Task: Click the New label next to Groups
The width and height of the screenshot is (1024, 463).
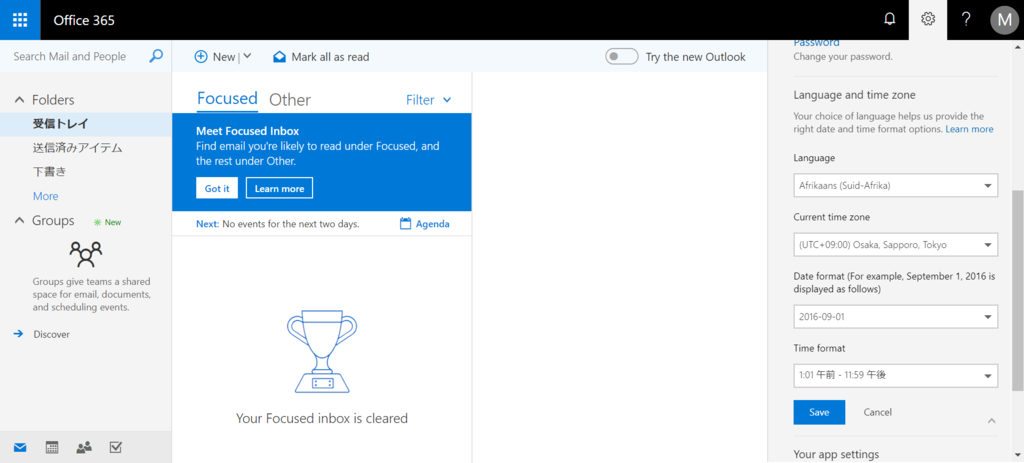Action: tap(108, 222)
